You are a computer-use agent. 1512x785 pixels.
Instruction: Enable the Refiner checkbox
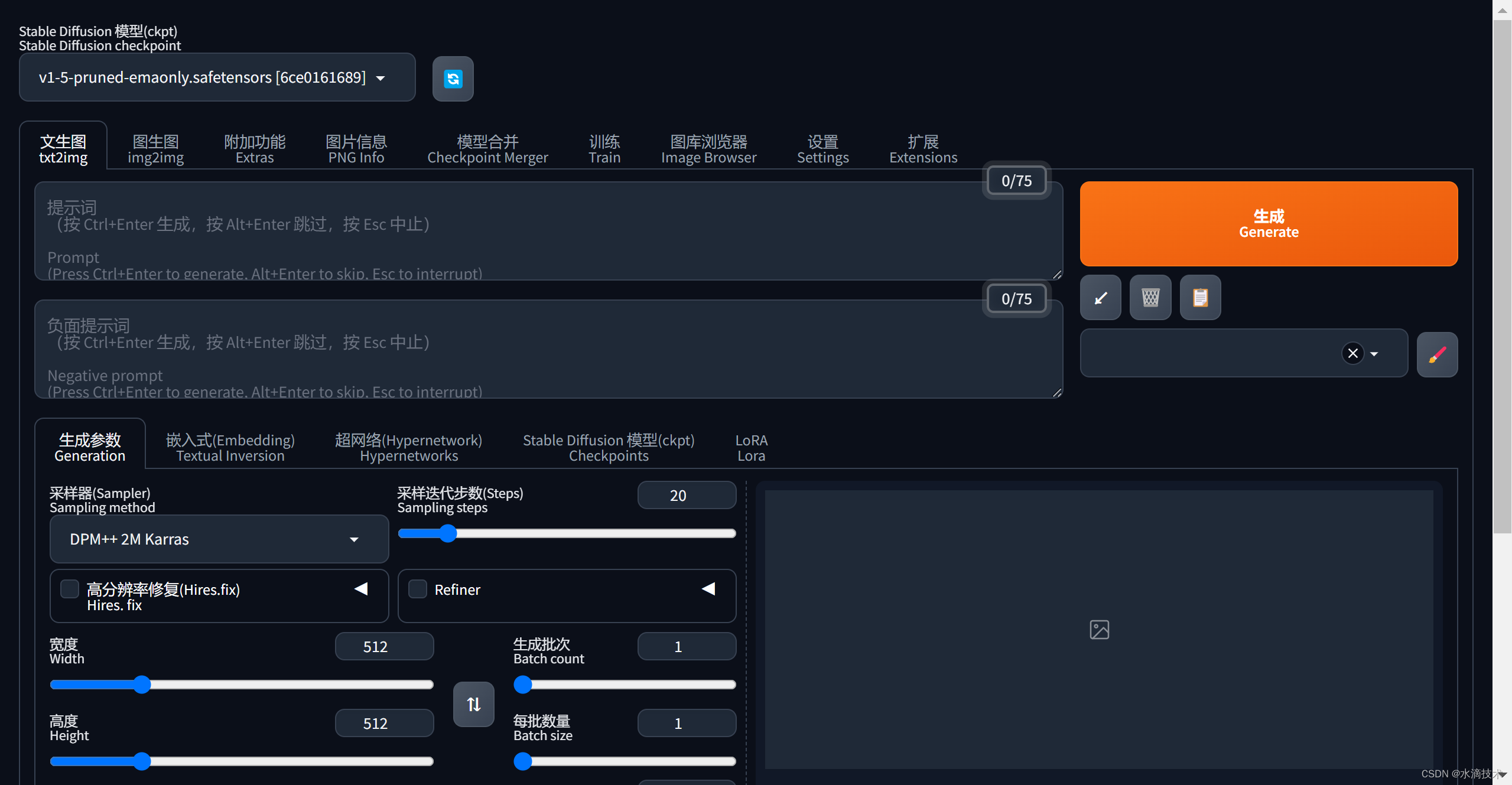[418, 589]
